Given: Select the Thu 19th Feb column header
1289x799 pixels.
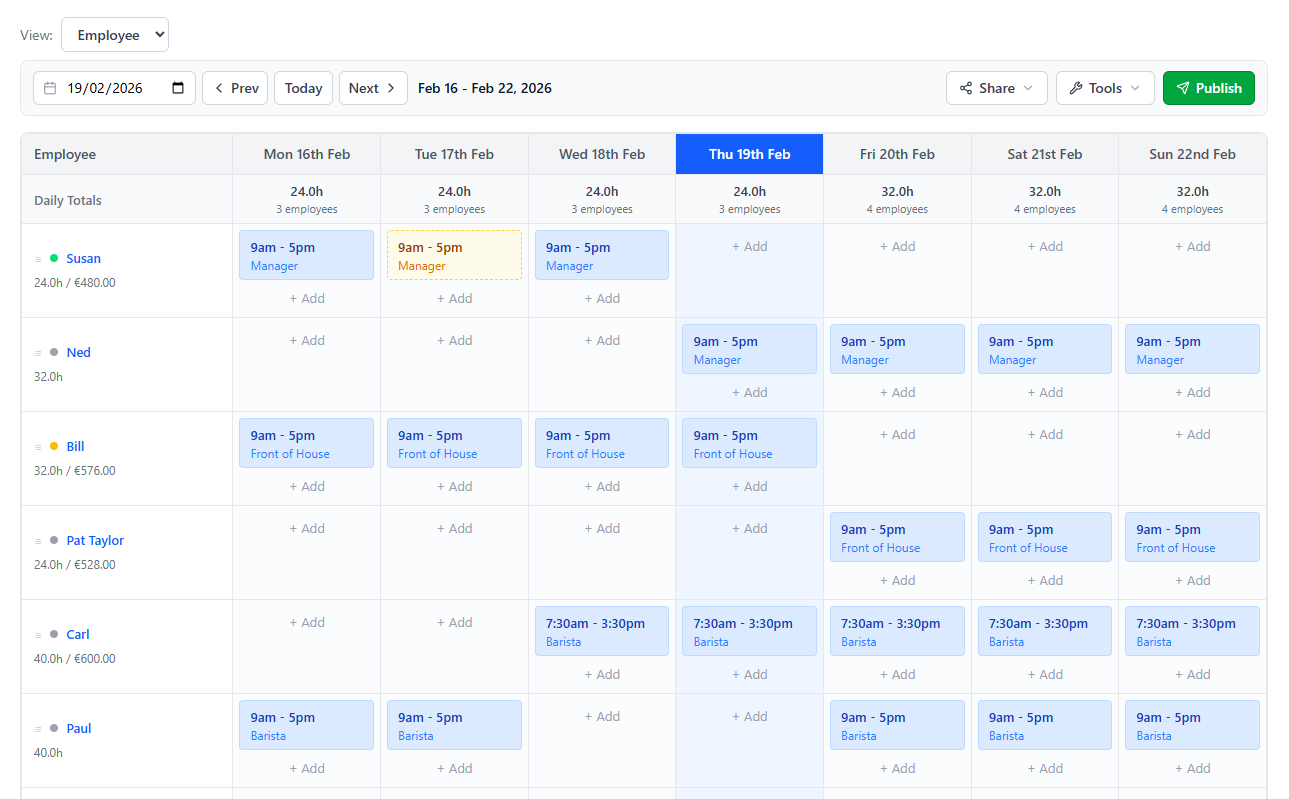Looking at the screenshot, I should point(749,153).
